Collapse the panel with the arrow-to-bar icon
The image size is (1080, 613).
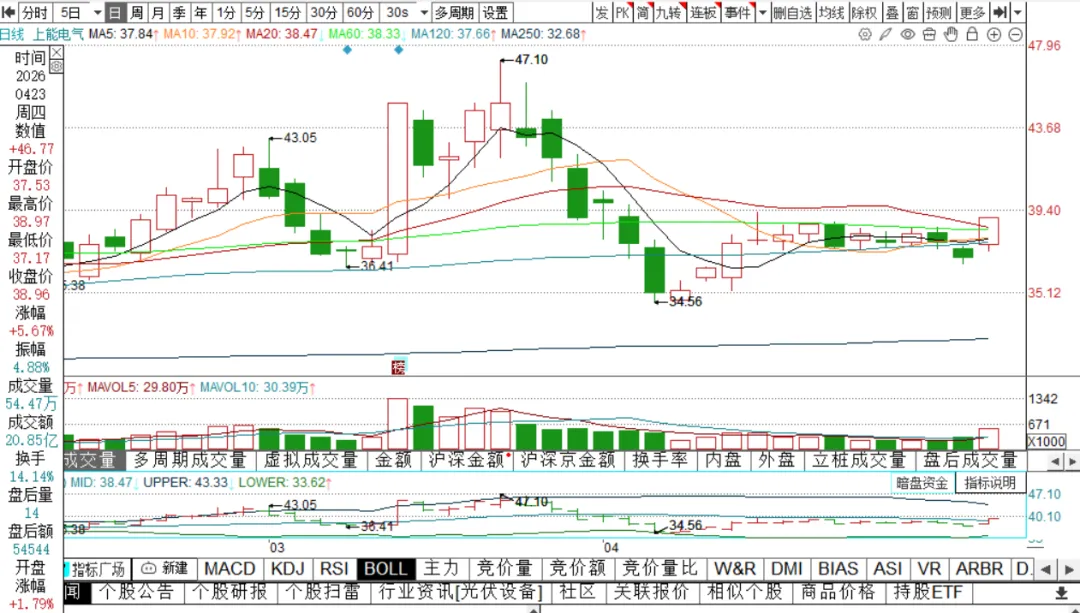1000,12
